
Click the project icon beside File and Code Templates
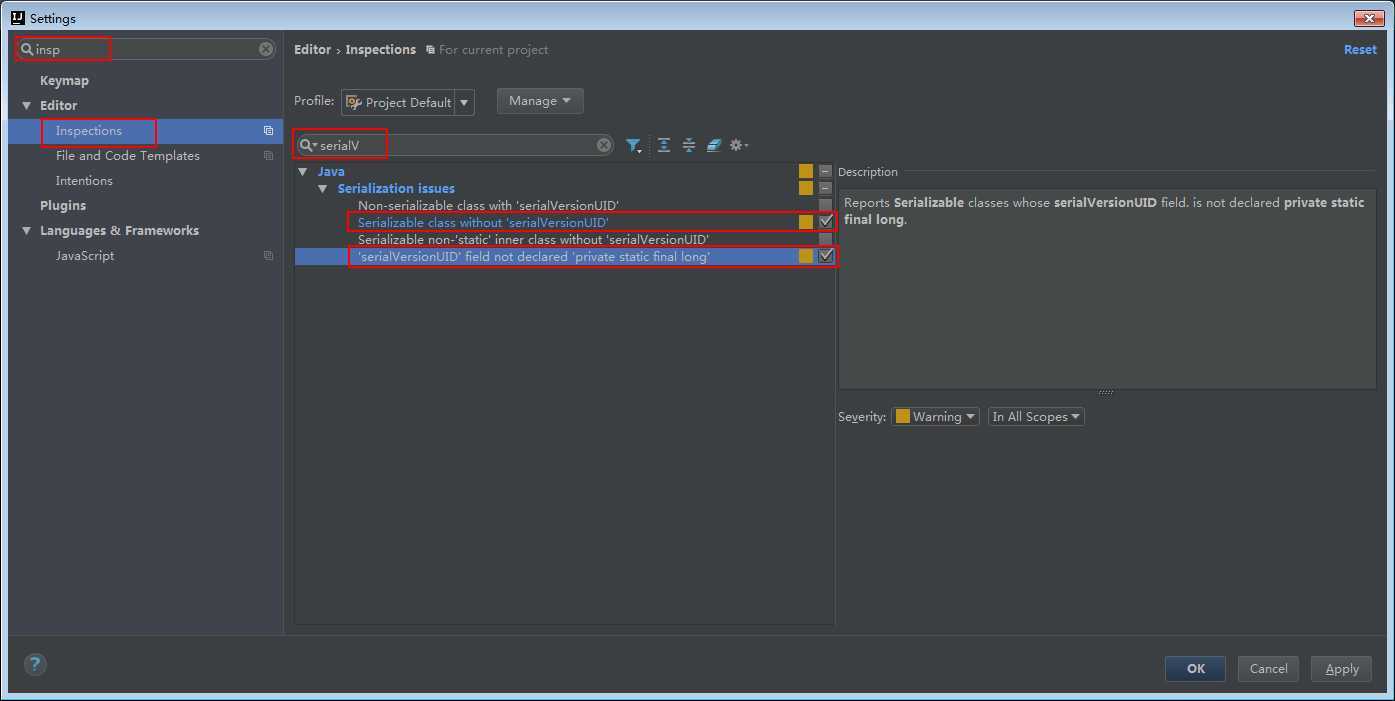268,156
